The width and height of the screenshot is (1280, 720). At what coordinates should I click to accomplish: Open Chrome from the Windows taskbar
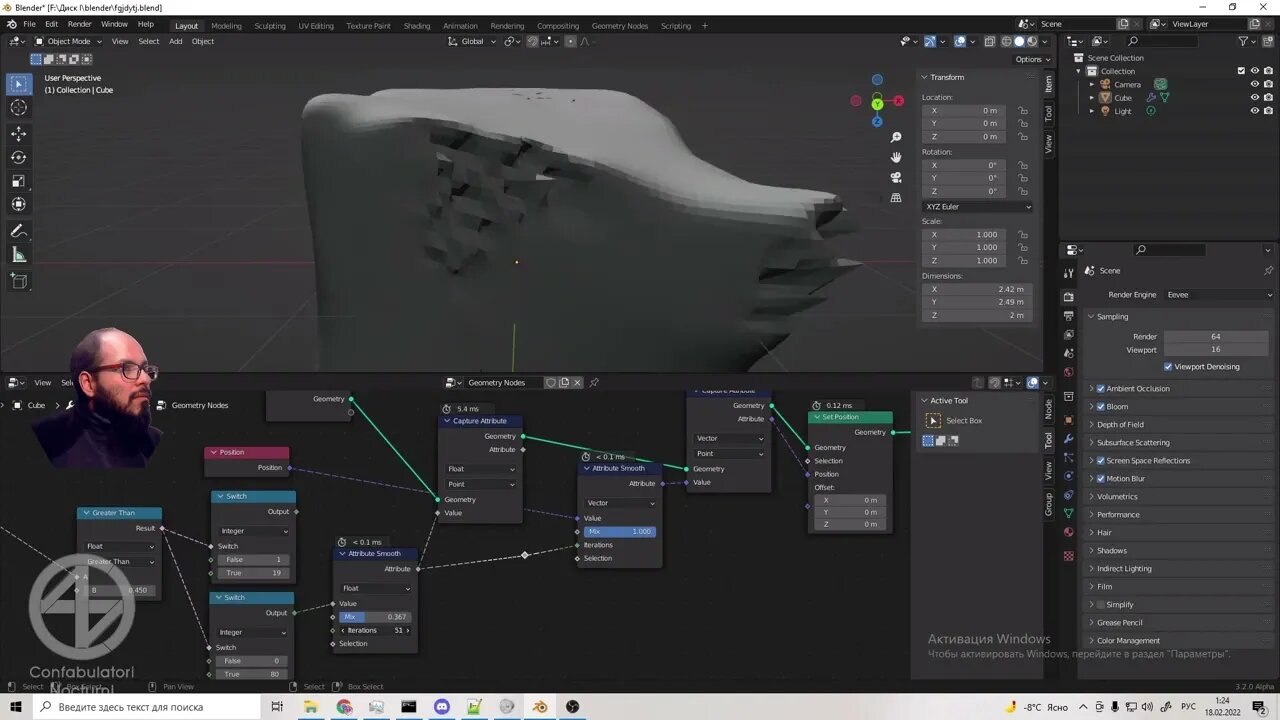point(344,706)
